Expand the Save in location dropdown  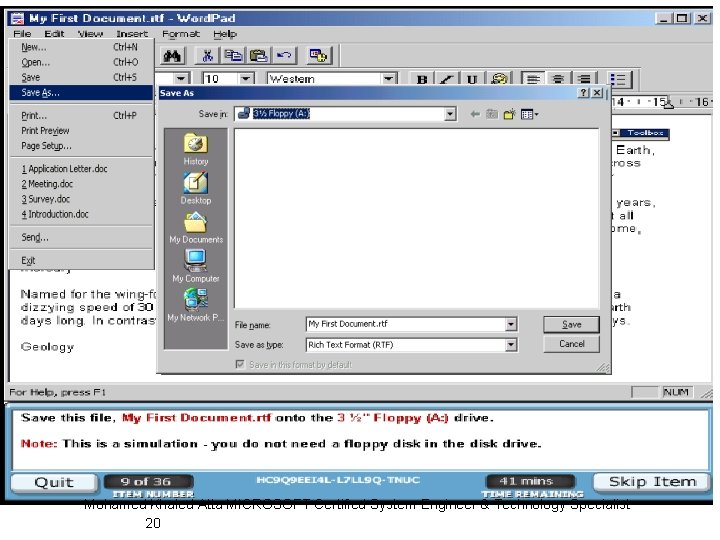[x=450, y=114]
